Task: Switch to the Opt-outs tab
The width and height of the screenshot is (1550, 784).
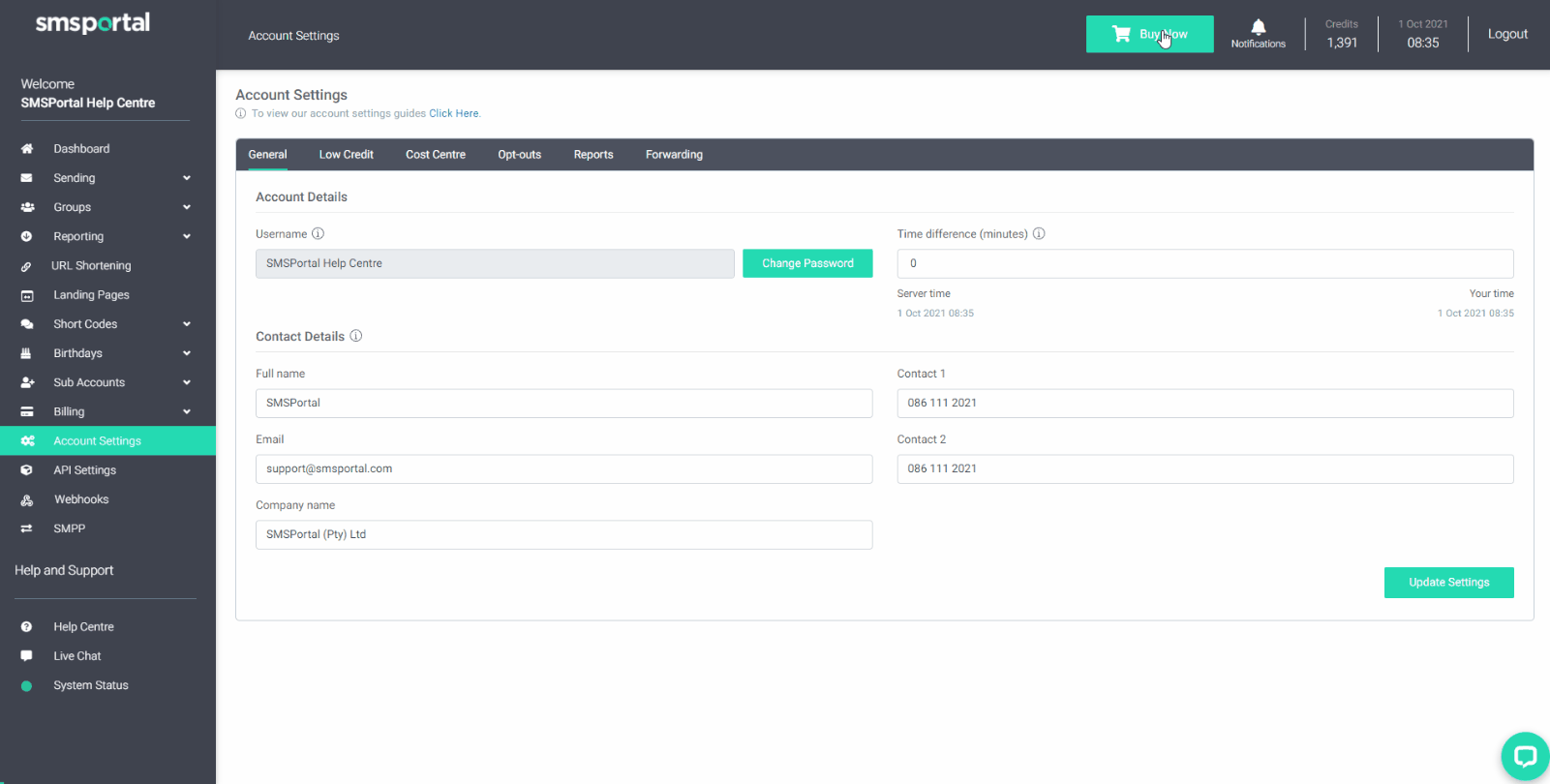Action: click(x=520, y=155)
